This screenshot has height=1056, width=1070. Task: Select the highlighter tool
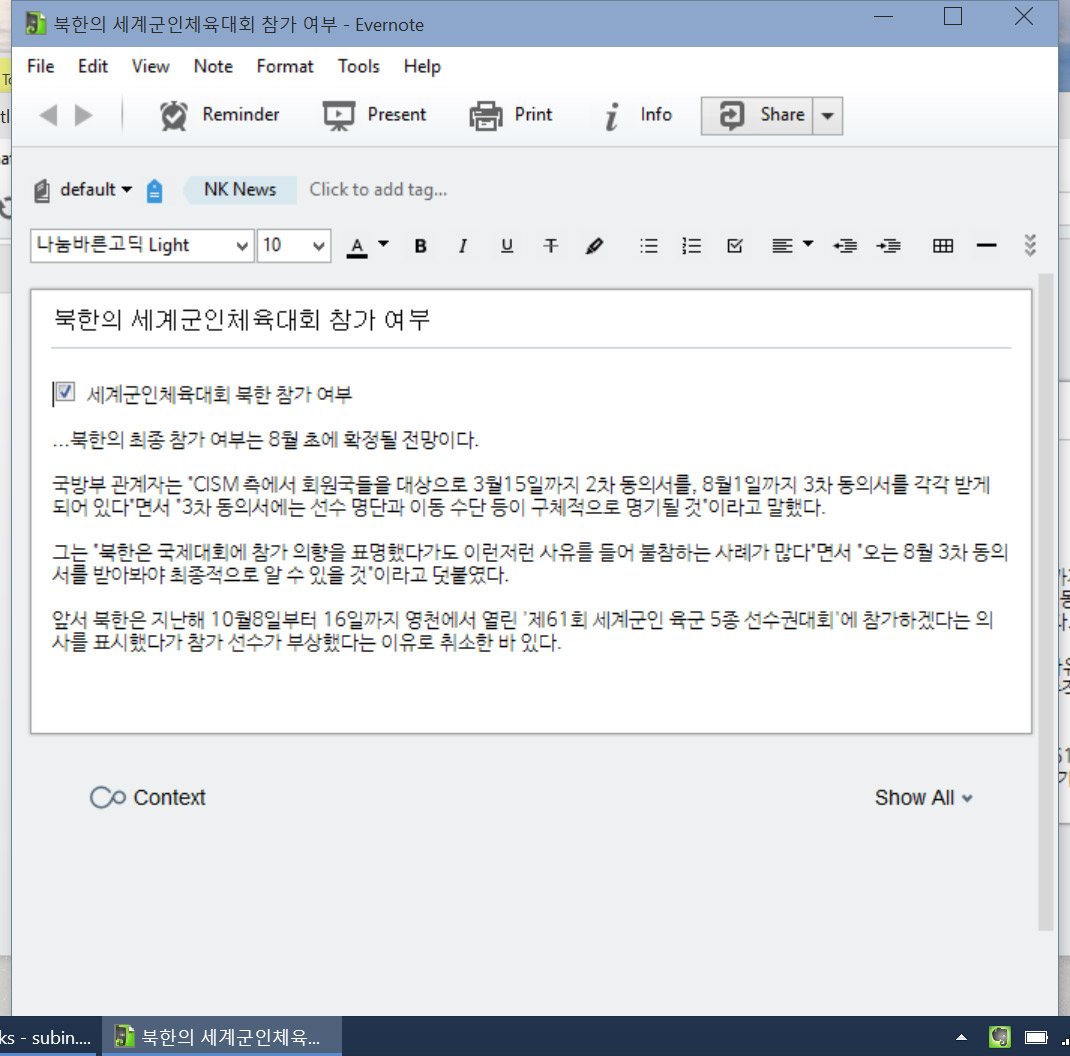[595, 246]
